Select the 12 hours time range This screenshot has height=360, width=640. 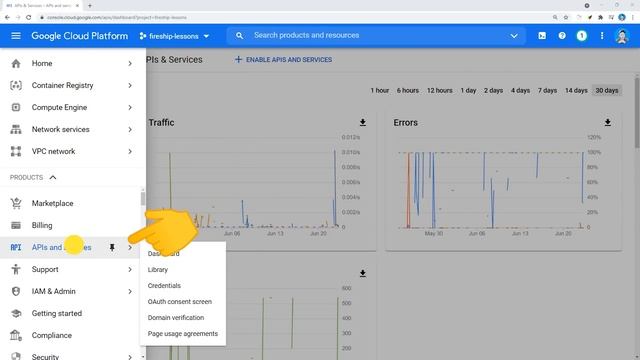pos(440,91)
